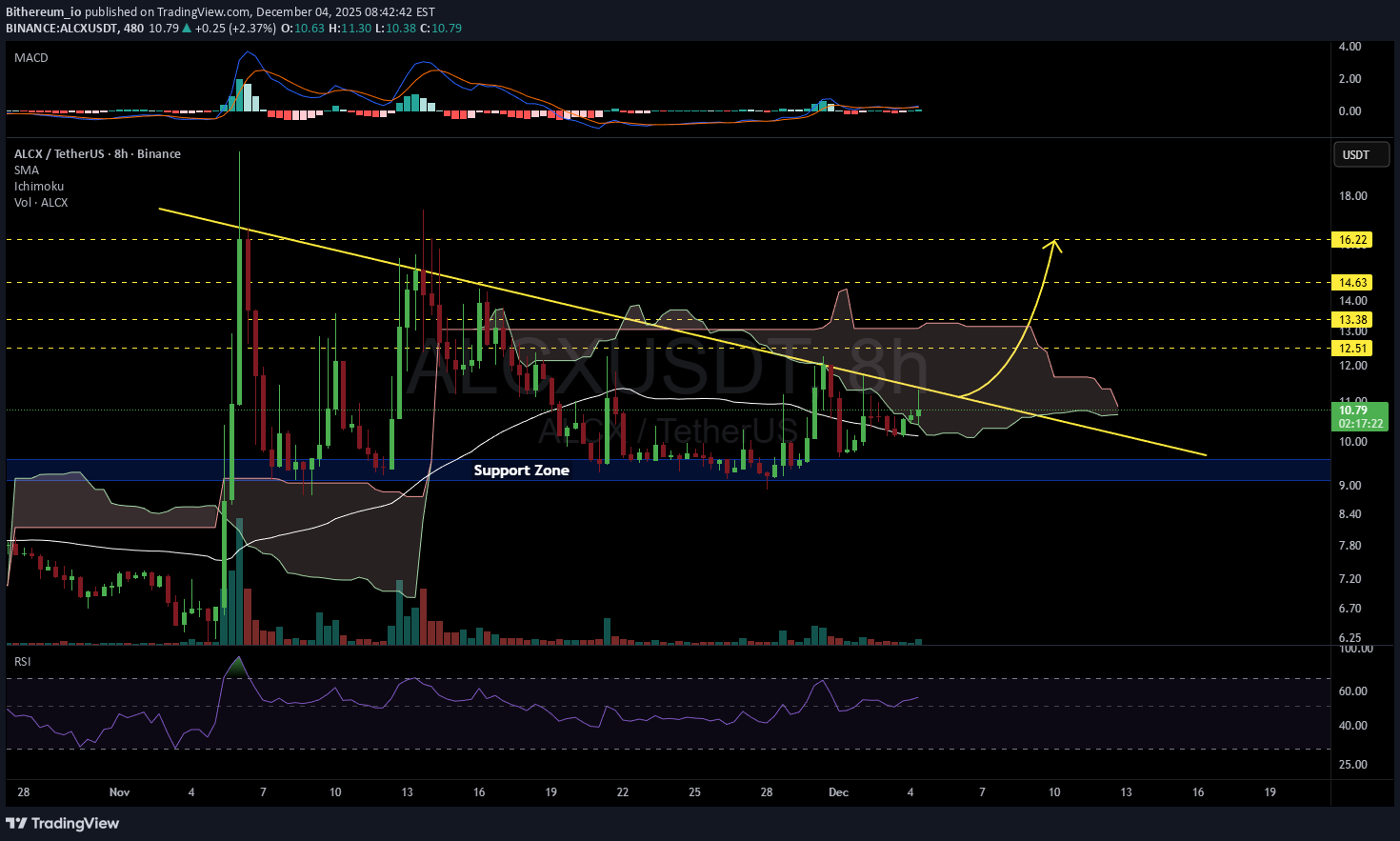Screen dimensions: 1400x841
Task: Click the 12.51 yellow price tag
Action: point(1351,349)
